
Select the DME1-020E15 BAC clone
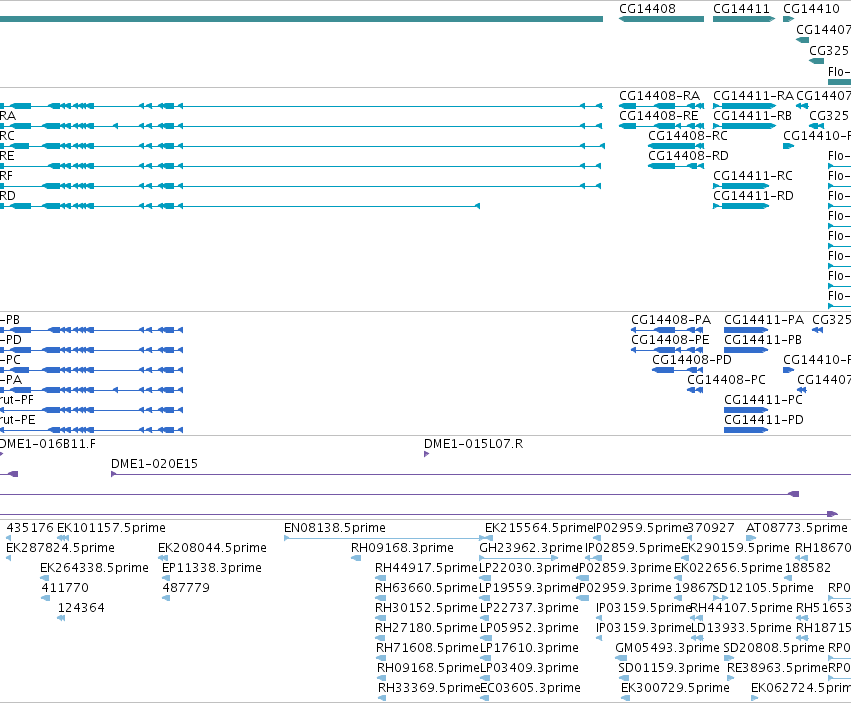[x=481, y=474]
